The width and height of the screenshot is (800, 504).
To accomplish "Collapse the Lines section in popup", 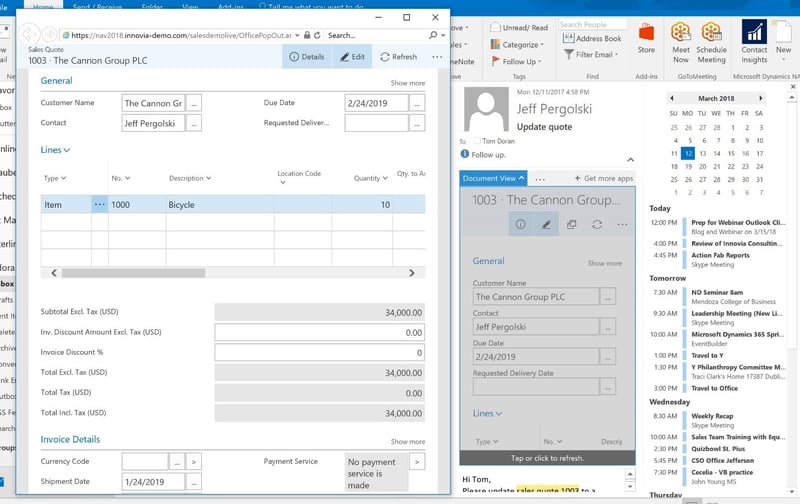I will tap(55, 150).
